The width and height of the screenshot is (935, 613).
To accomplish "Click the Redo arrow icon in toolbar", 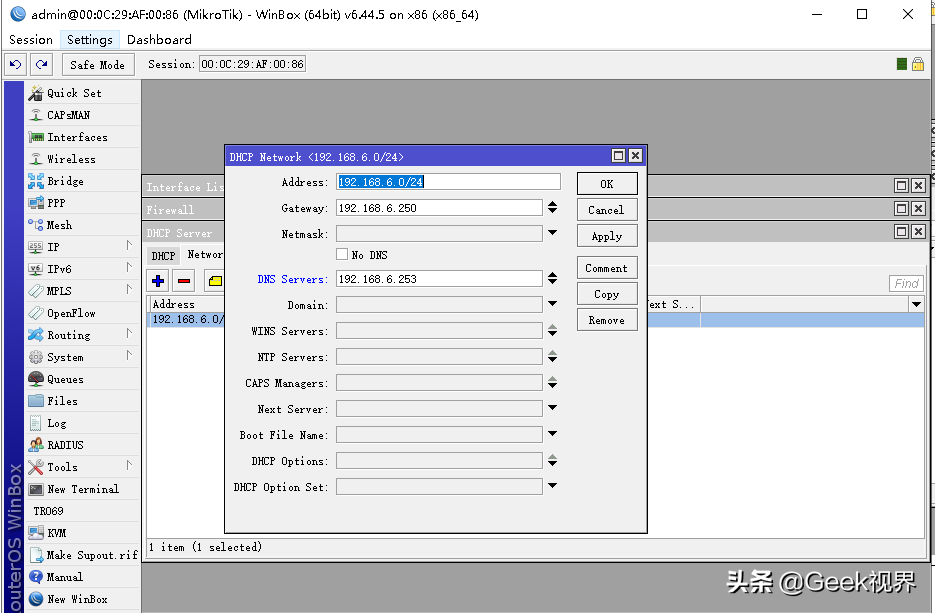I will pos(41,64).
